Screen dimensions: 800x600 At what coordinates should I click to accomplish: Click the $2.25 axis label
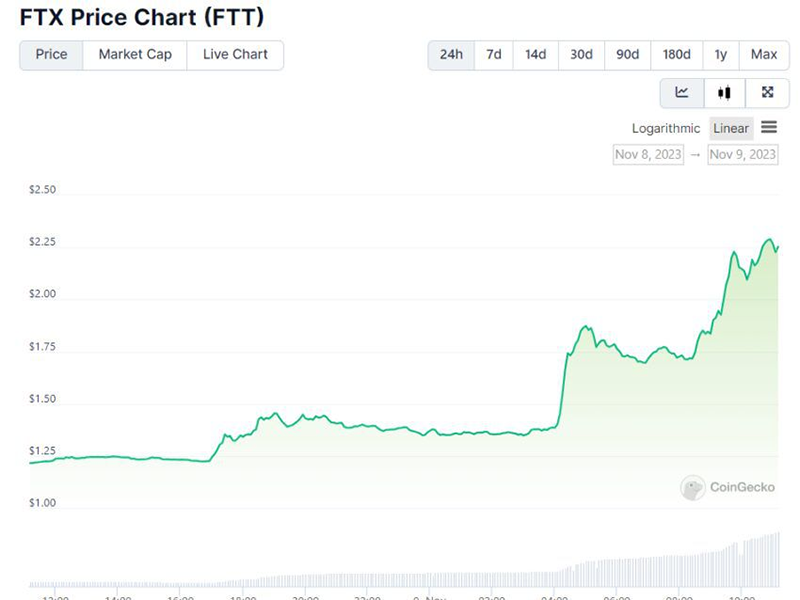[x=42, y=242]
